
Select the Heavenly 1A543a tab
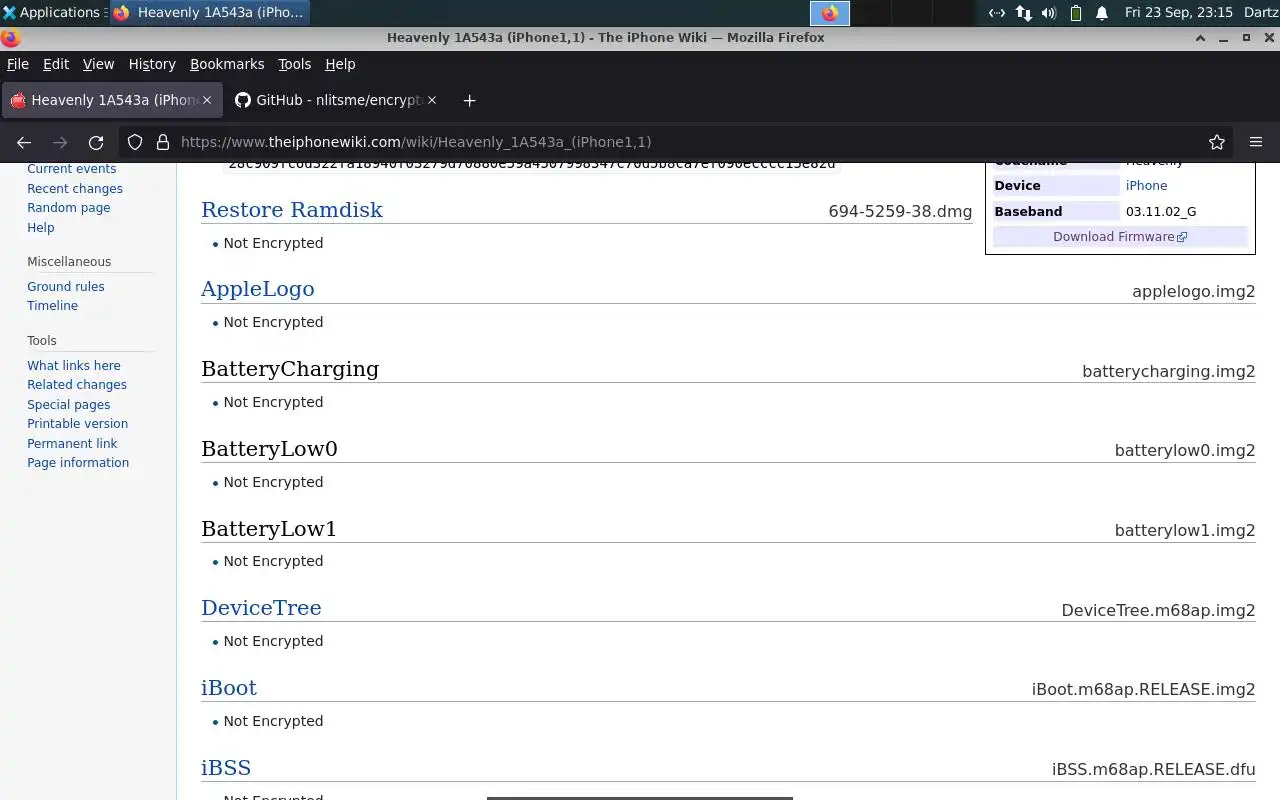click(x=112, y=100)
